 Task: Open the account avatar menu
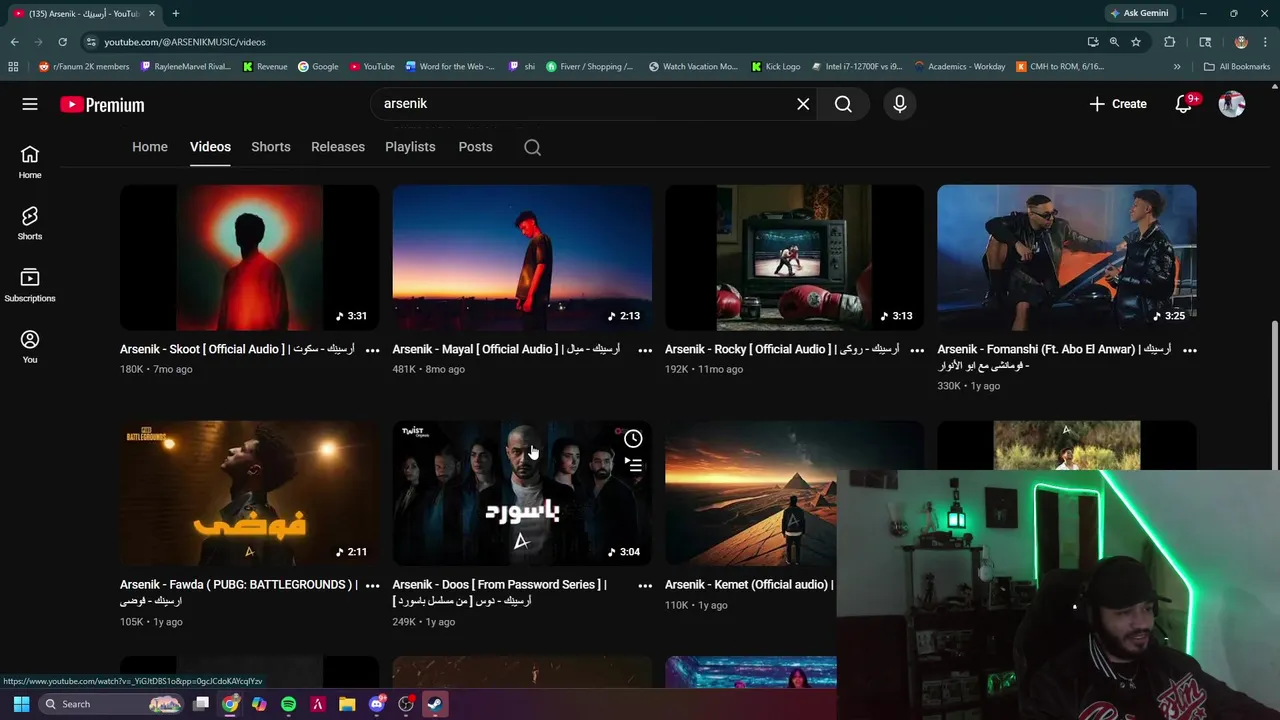click(x=1232, y=104)
